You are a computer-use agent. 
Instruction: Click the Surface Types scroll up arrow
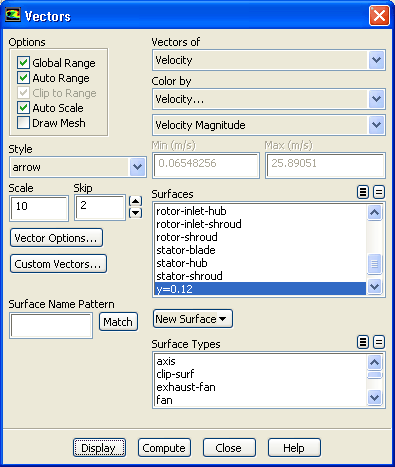point(375,362)
